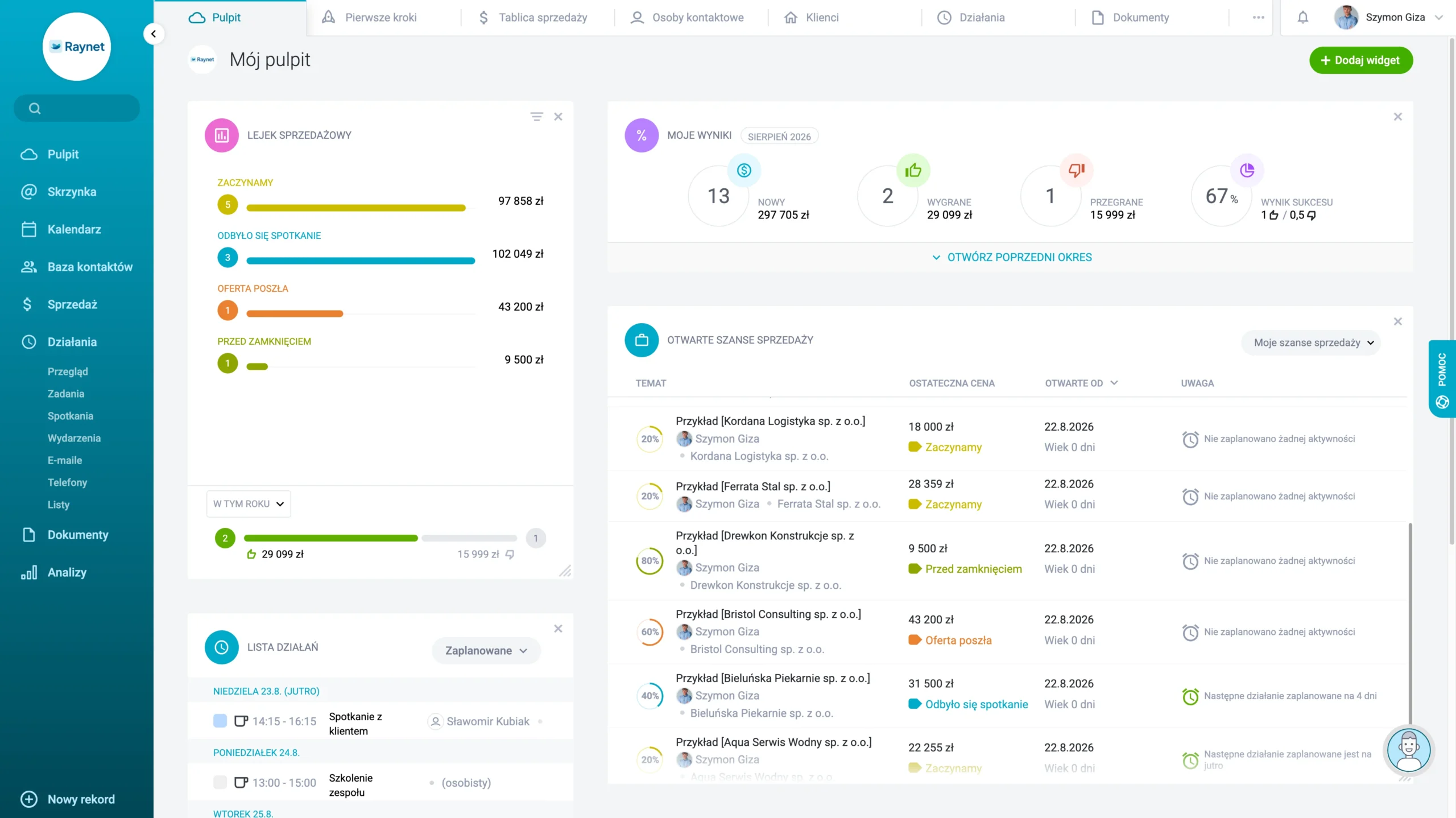Open the more tabs ellipsis menu

[x=1258, y=18]
